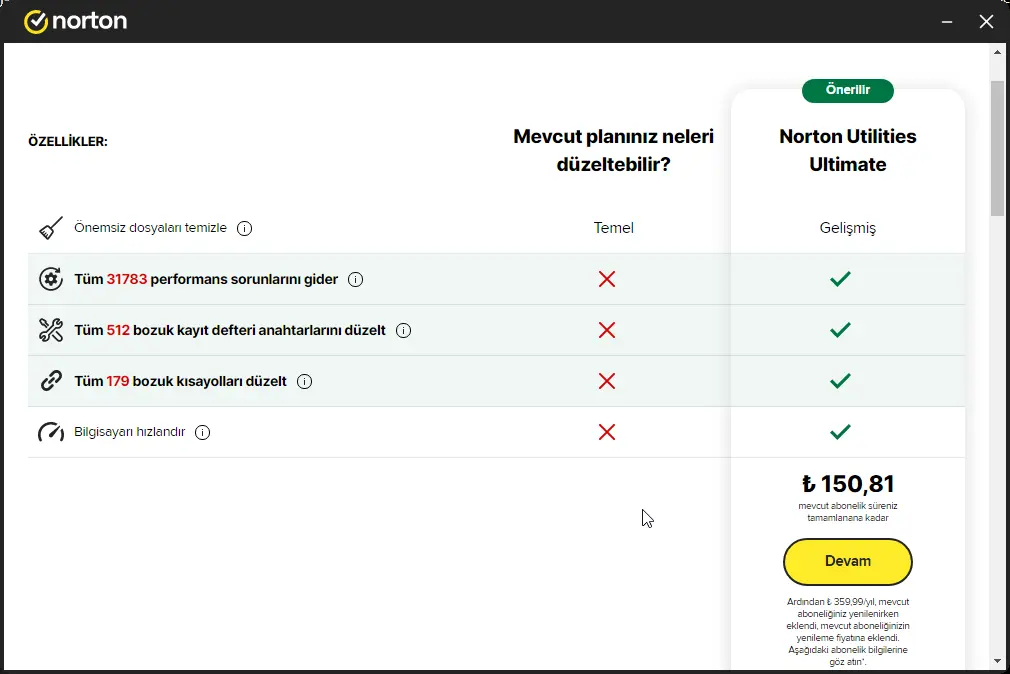The width and height of the screenshot is (1010, 674).
Task: Click 'Önemsiz dosyaları temizle' text
Action: tap(150, 228)
